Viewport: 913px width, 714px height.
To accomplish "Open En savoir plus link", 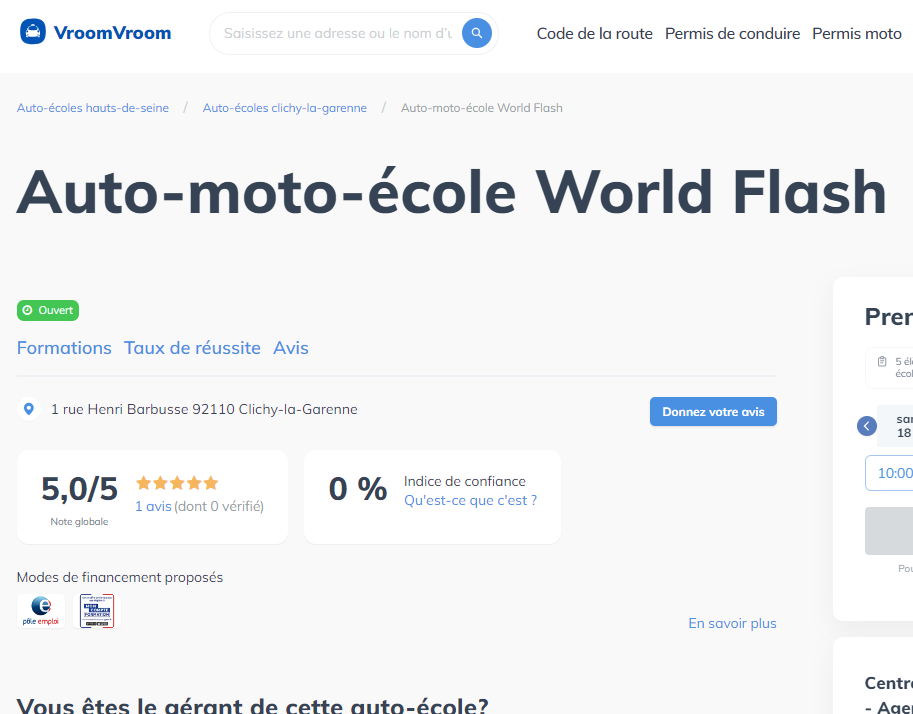I will [x=732, y=623].
